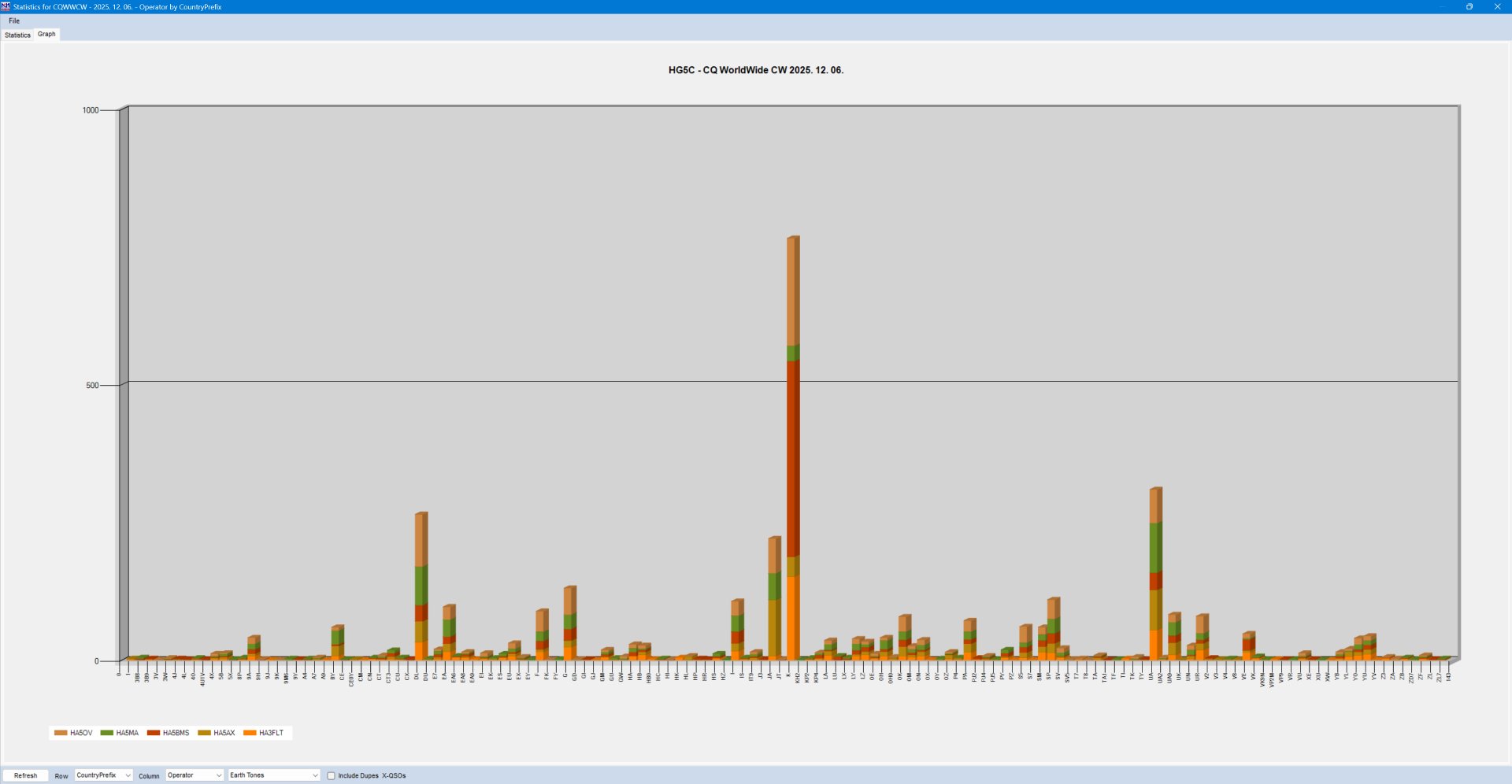Image resolution: width=1512 pixels, height=784 pixels.
Task: Pick the orange HA3FLT legend swatch
Action: click(x=250, y=733)
